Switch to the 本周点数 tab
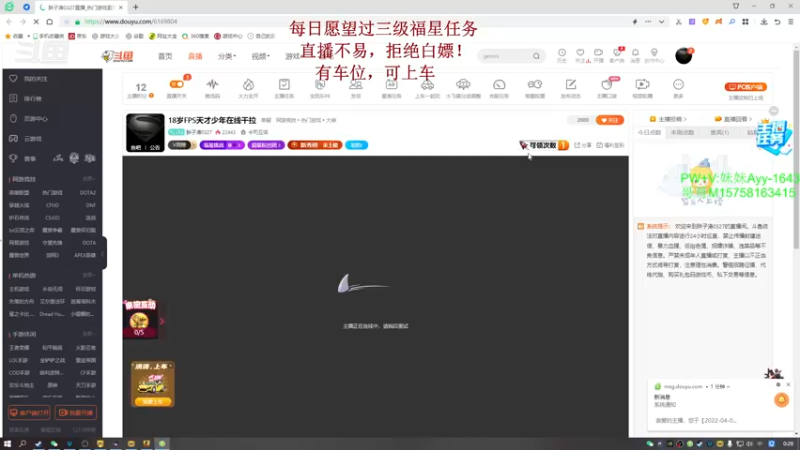 (x=682, y=132)
